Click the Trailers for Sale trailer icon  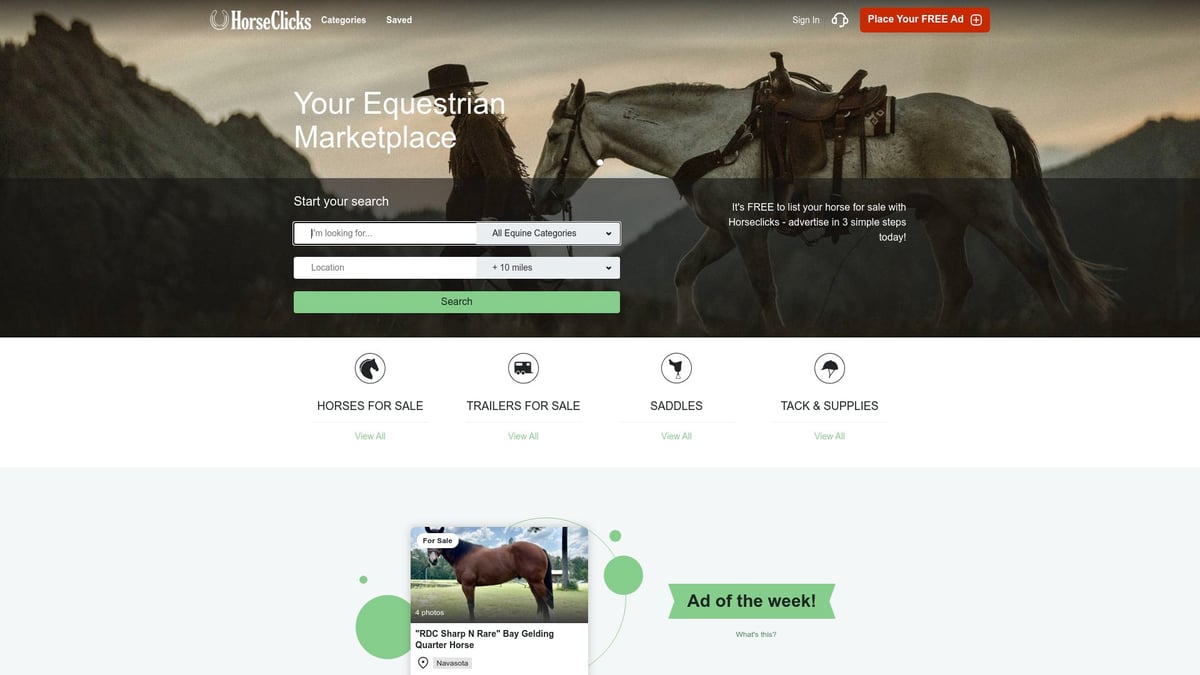pyautogui.click(x=523, y=368)
